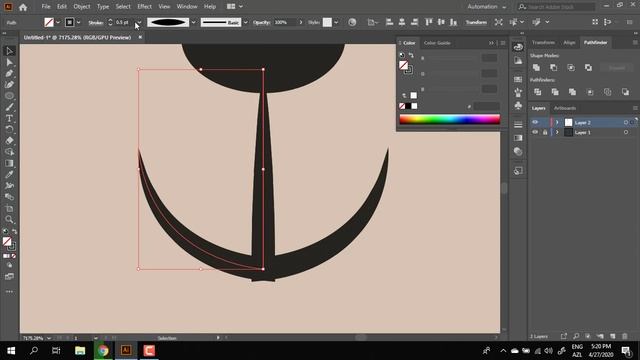Click Minus Front in Pathfinder
The width and height of the screenshot is (640, 360).
coord(553,67)
